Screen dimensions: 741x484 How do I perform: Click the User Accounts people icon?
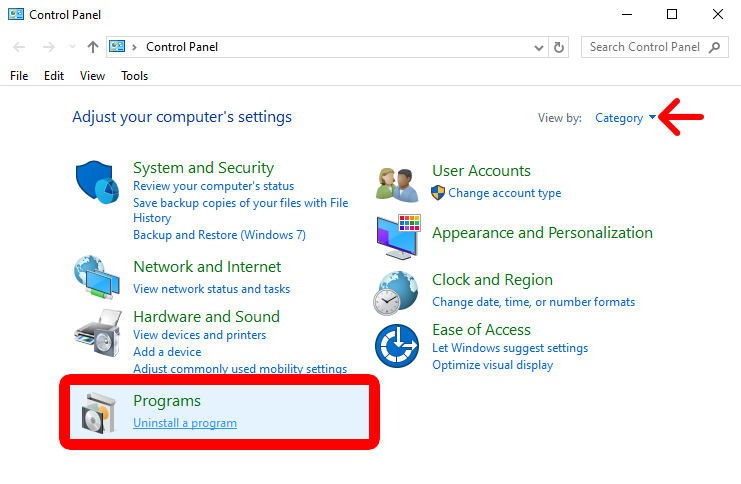[x=396, y=182]
